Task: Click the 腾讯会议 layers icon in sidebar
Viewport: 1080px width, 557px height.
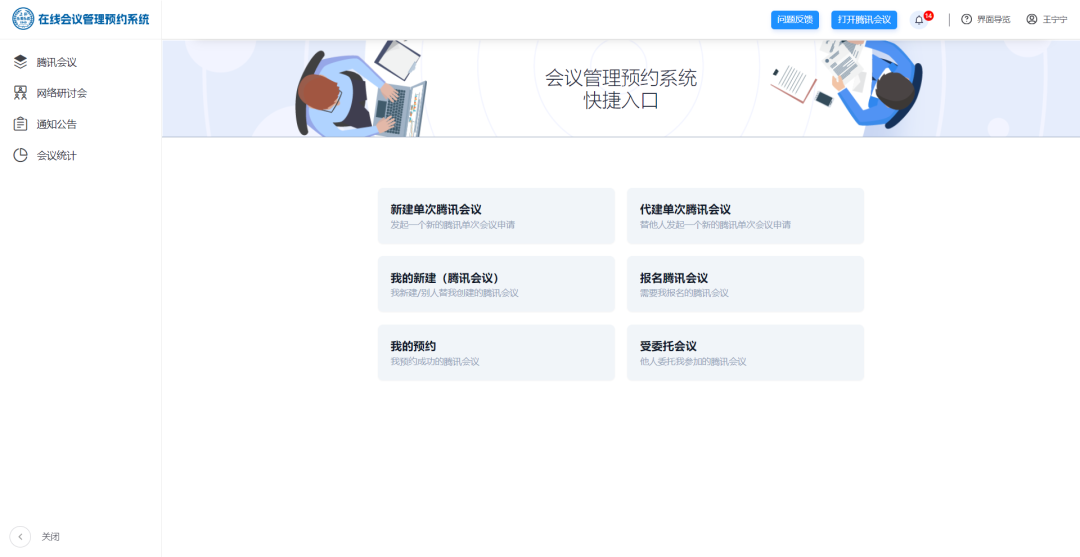Action: [x=21, y=62]
